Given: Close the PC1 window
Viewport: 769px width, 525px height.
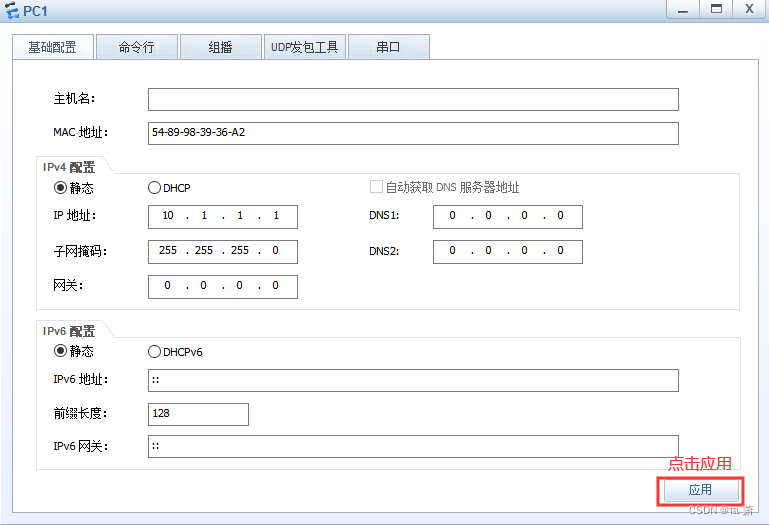Looking at the screenshot, I should click(749, 9).
